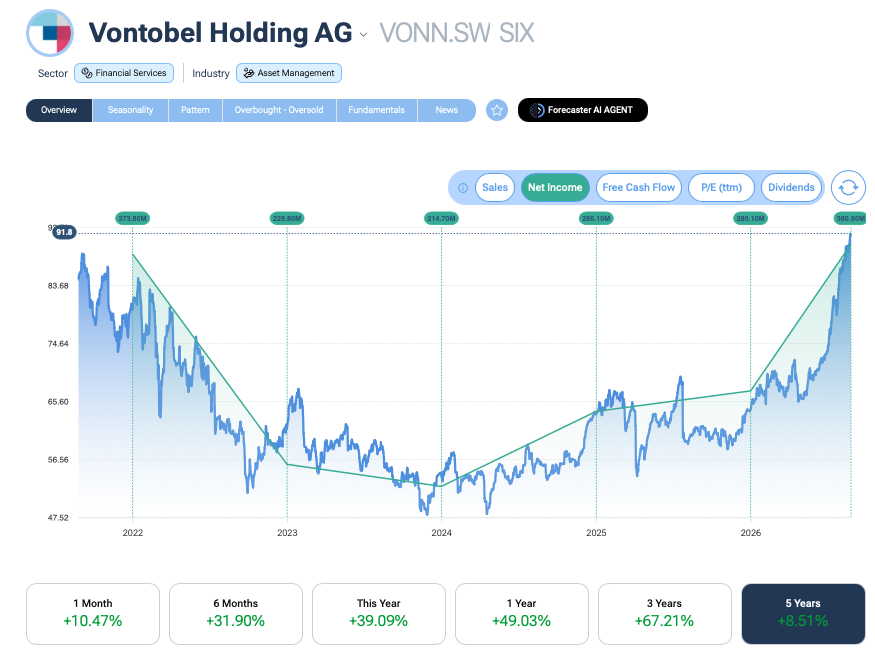This screenshot has height=652, width=875.
Task: Select the 3 Years performance period
Action: pyautogui.click(x=664, y=613)
